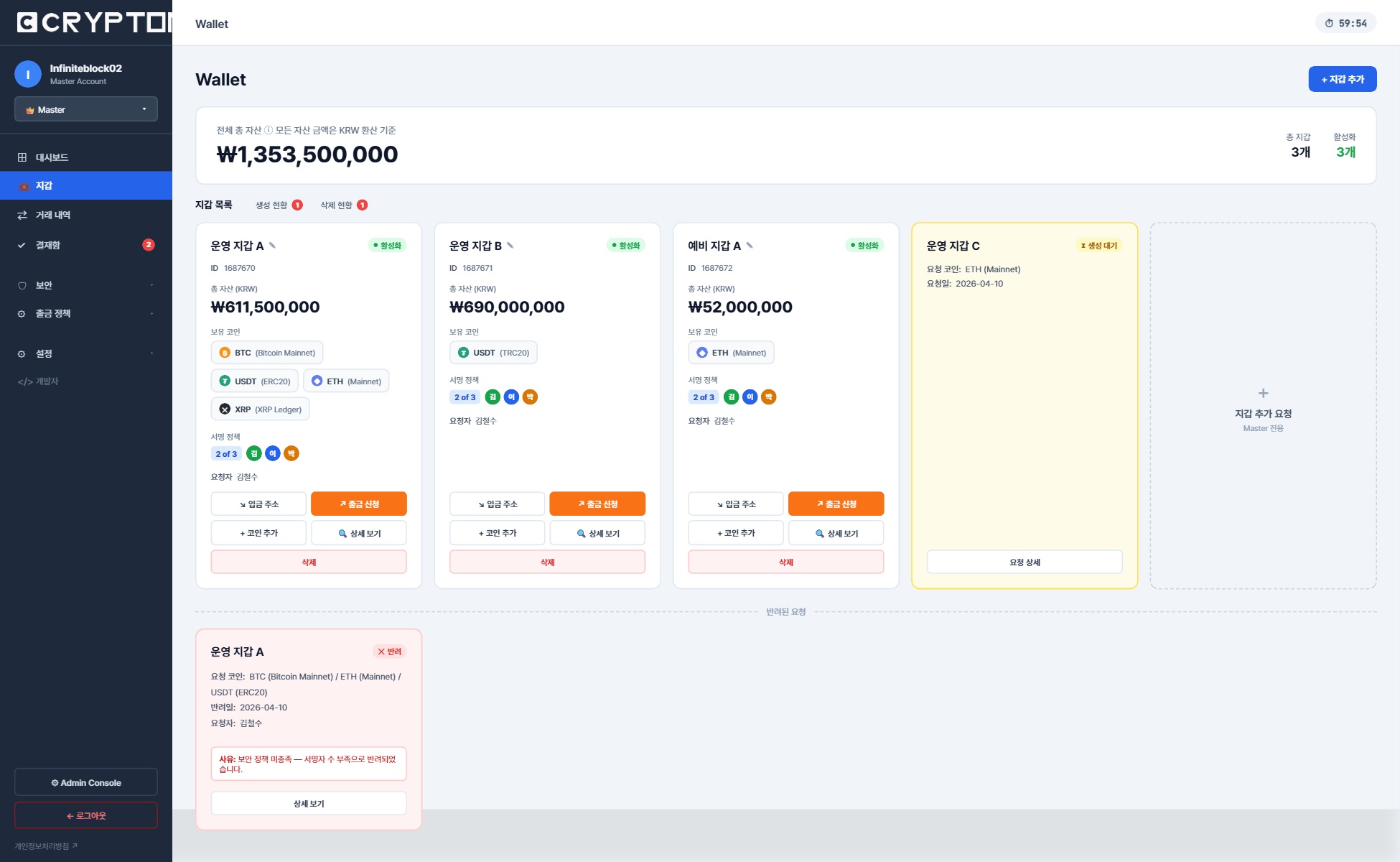The width and height of the screenshot is (1400, 862).
Task: Click the red badge next to 생성 현황
Action: click(297, 205)
